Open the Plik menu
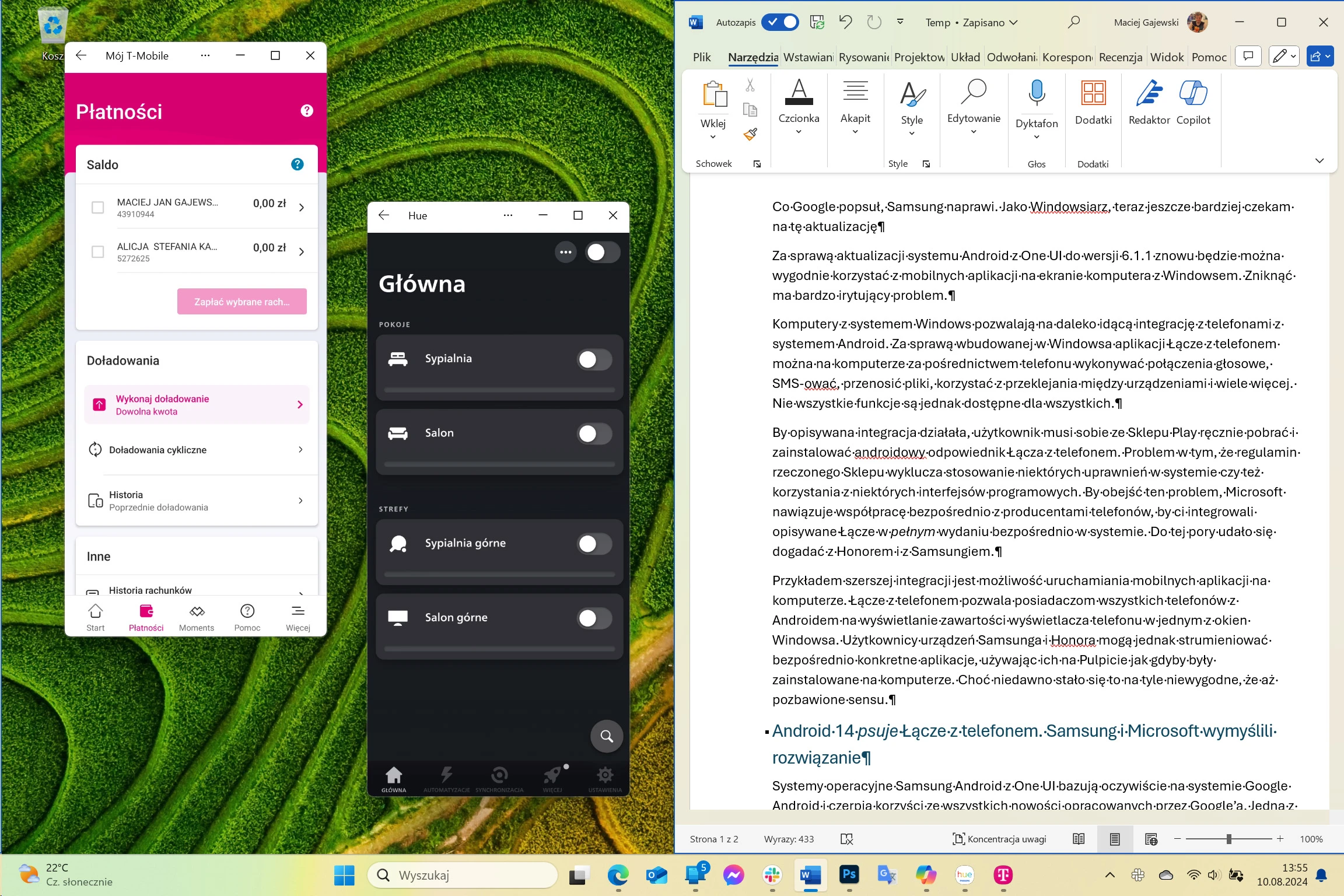 702,57
